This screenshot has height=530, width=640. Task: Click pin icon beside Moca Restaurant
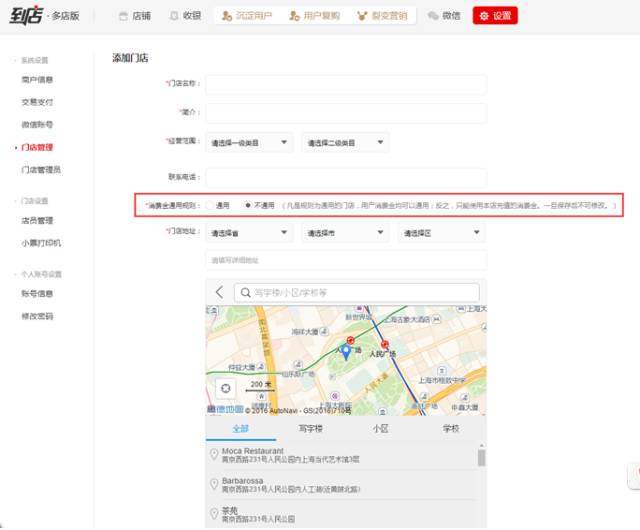213,454
